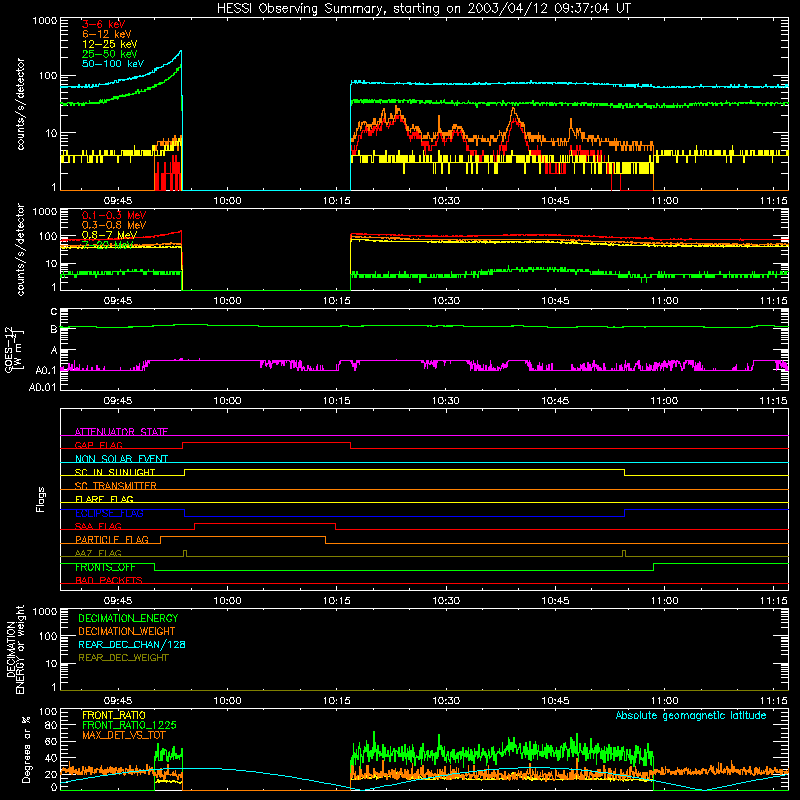This screenshot has height=800, width=800.
Task: Click the 0.3-0.8 MeV legend label
Action: (x=114, y=225)
